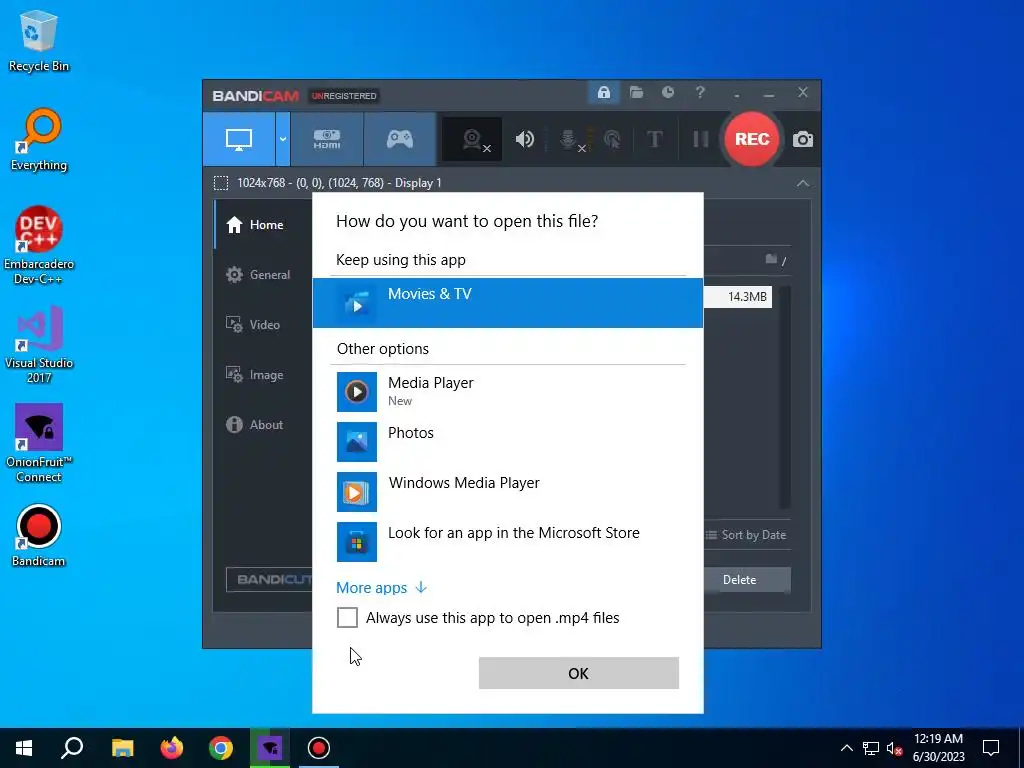Toggle speaker sound recording icon
Image resolution: width=1024 pixels, height=768 pixels.
click(x=524, y=139)
